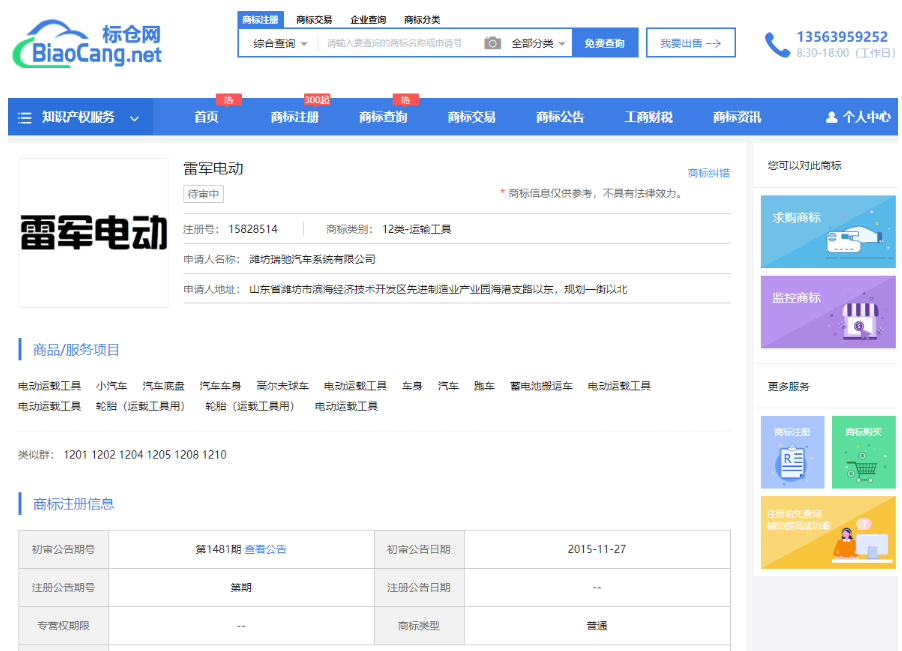Expand the 知识产权服务 menu chevron
The width and height of the screenshot is (902, 651).
pyautogui.click(x=135, y=118)
